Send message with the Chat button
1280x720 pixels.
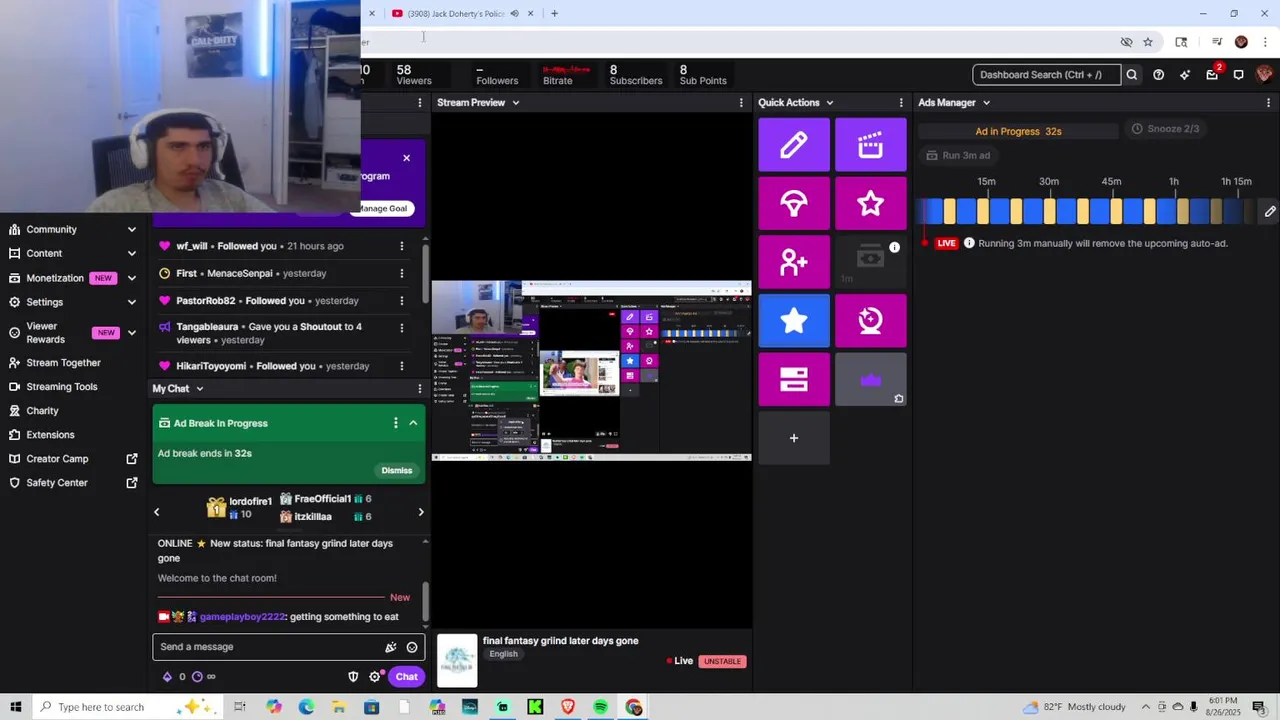point(406,677)
